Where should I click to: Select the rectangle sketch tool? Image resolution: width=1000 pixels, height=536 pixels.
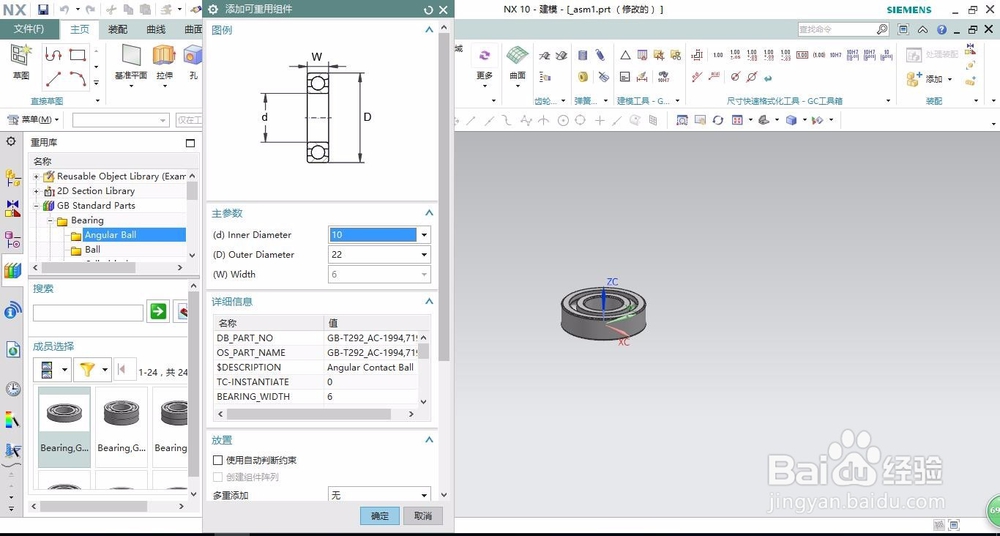pyautogui.click(x=78, y=55)
